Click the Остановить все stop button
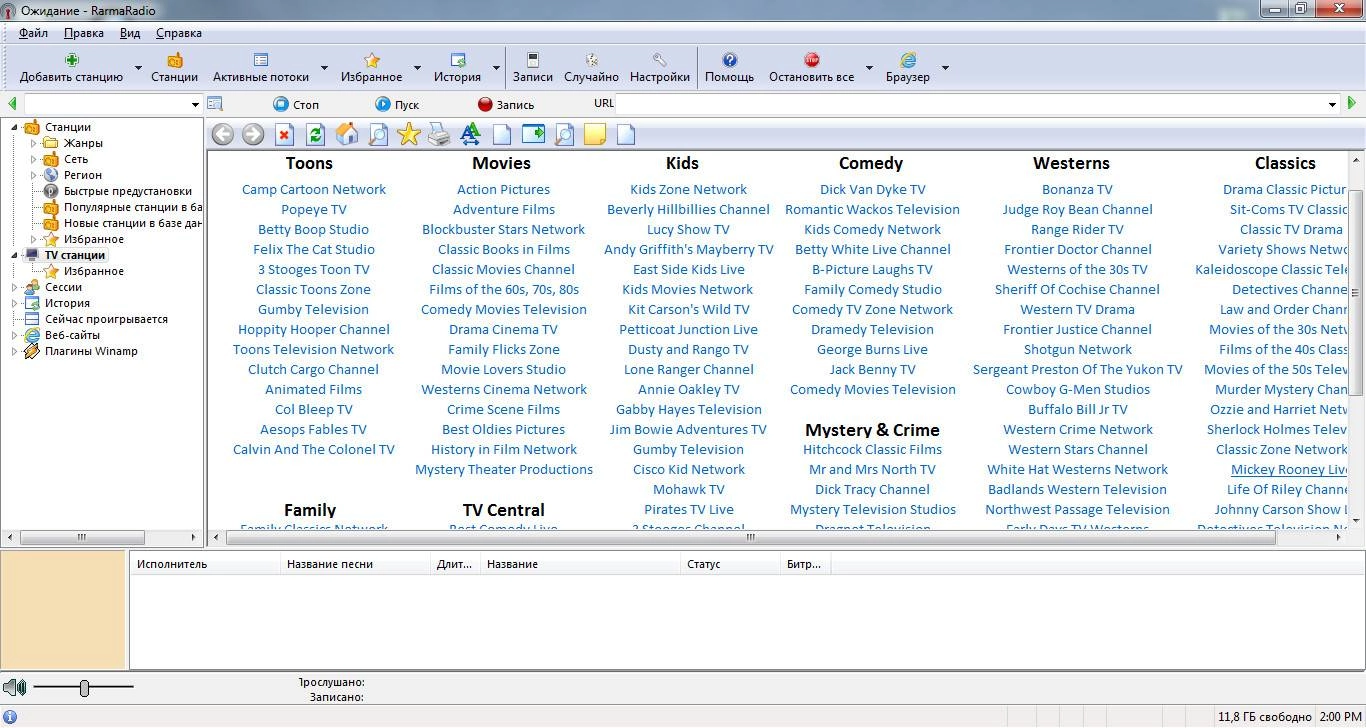Image resolution: width=1366 pixels, height=728 pixels. (811, 68)
